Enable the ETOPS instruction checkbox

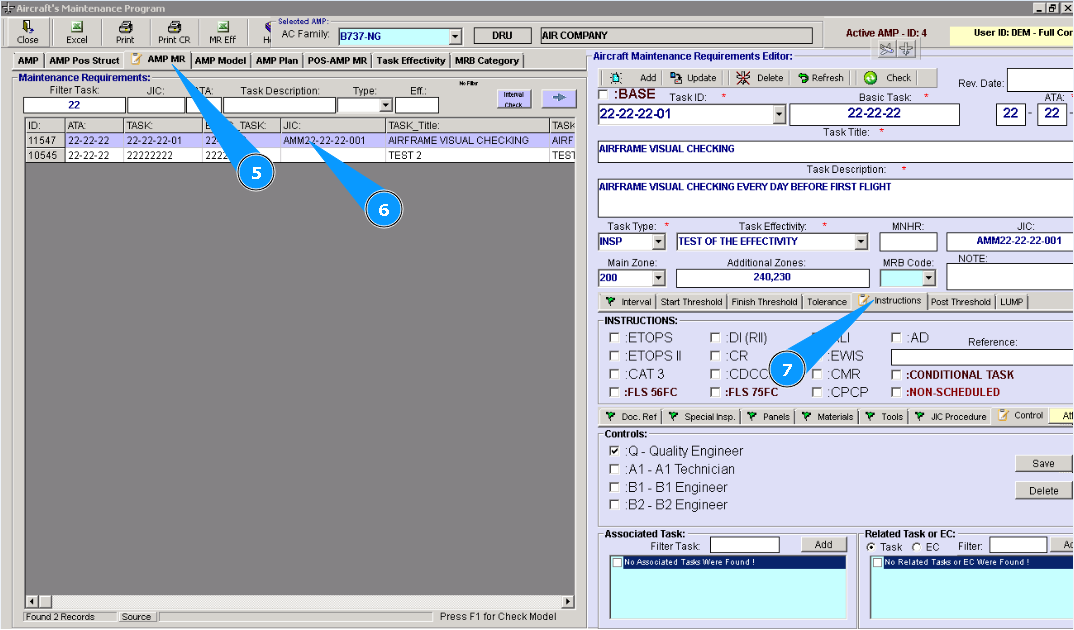(x=614, y=338)
